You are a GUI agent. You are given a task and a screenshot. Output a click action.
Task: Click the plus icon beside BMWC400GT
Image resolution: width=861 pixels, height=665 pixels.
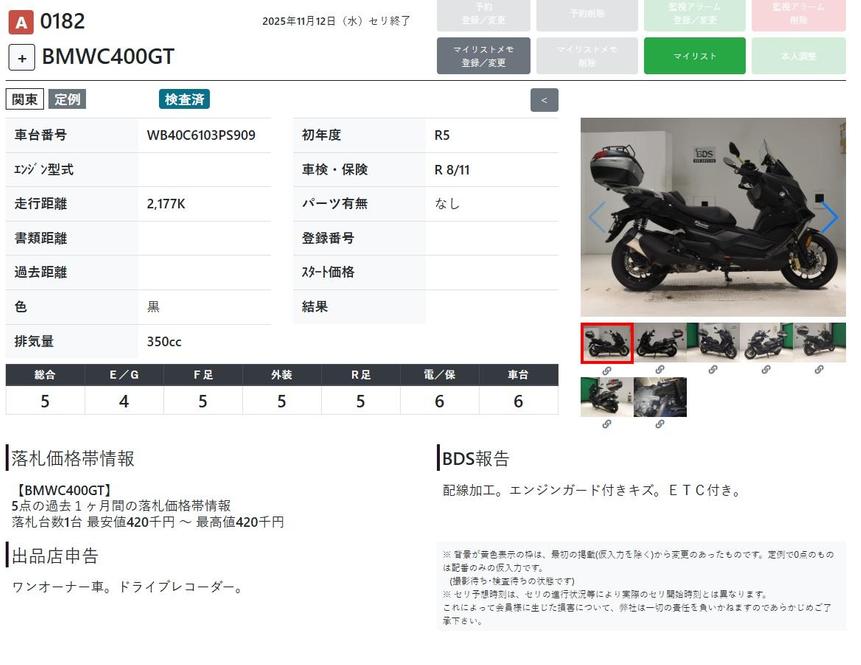coord(22,57)
